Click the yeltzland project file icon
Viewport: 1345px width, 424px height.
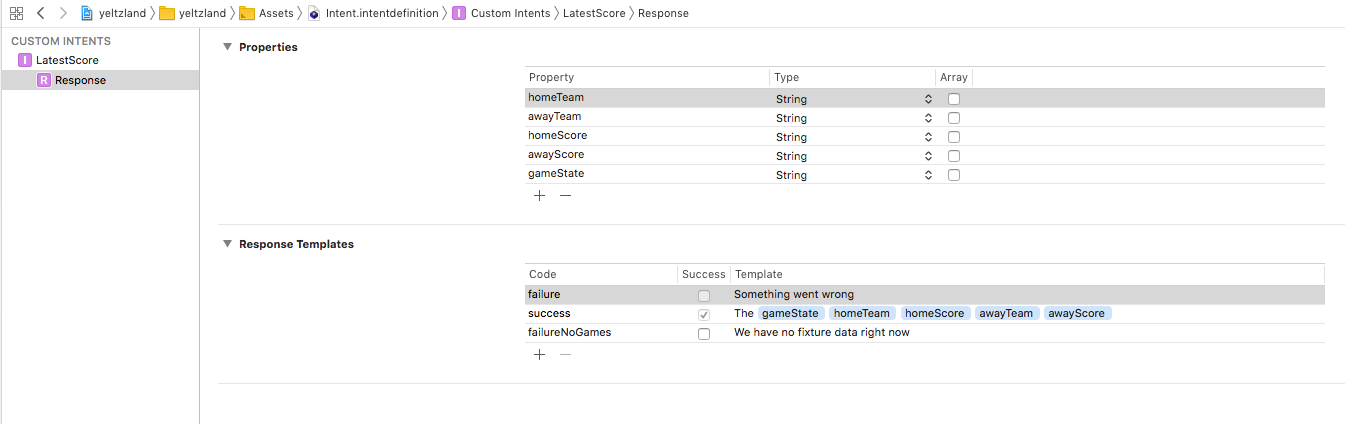pyautogui.click(x=87, y=13)
